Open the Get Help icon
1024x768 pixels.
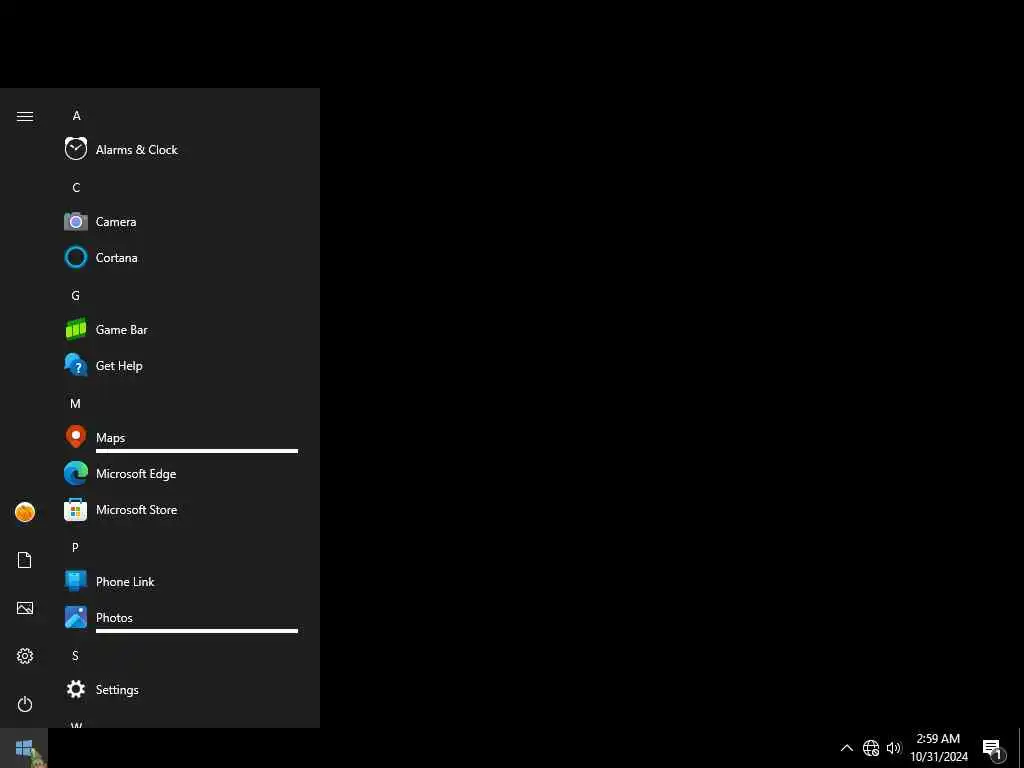coord(76,365)
